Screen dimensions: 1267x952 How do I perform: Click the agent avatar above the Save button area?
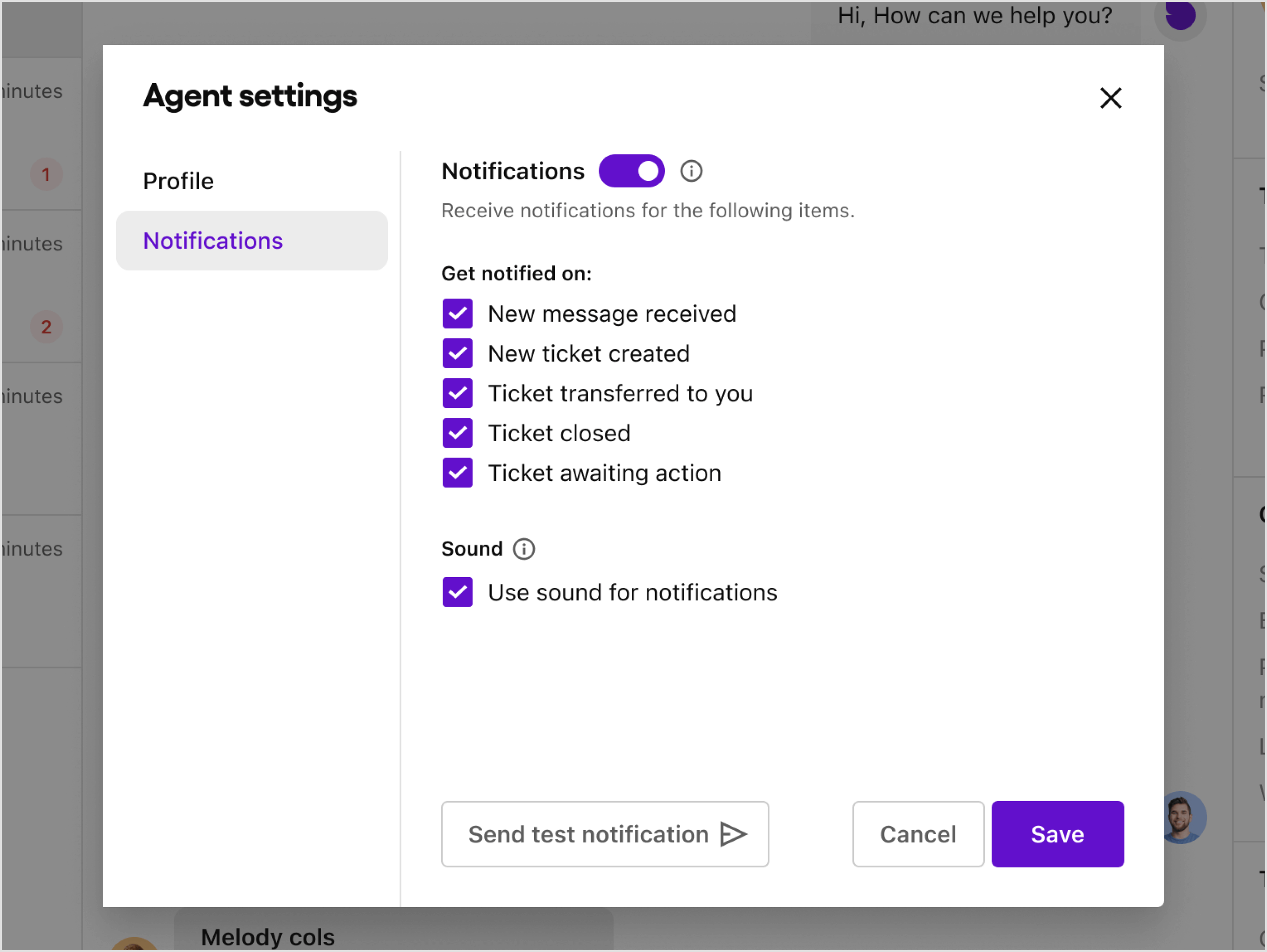(1185, 817)
